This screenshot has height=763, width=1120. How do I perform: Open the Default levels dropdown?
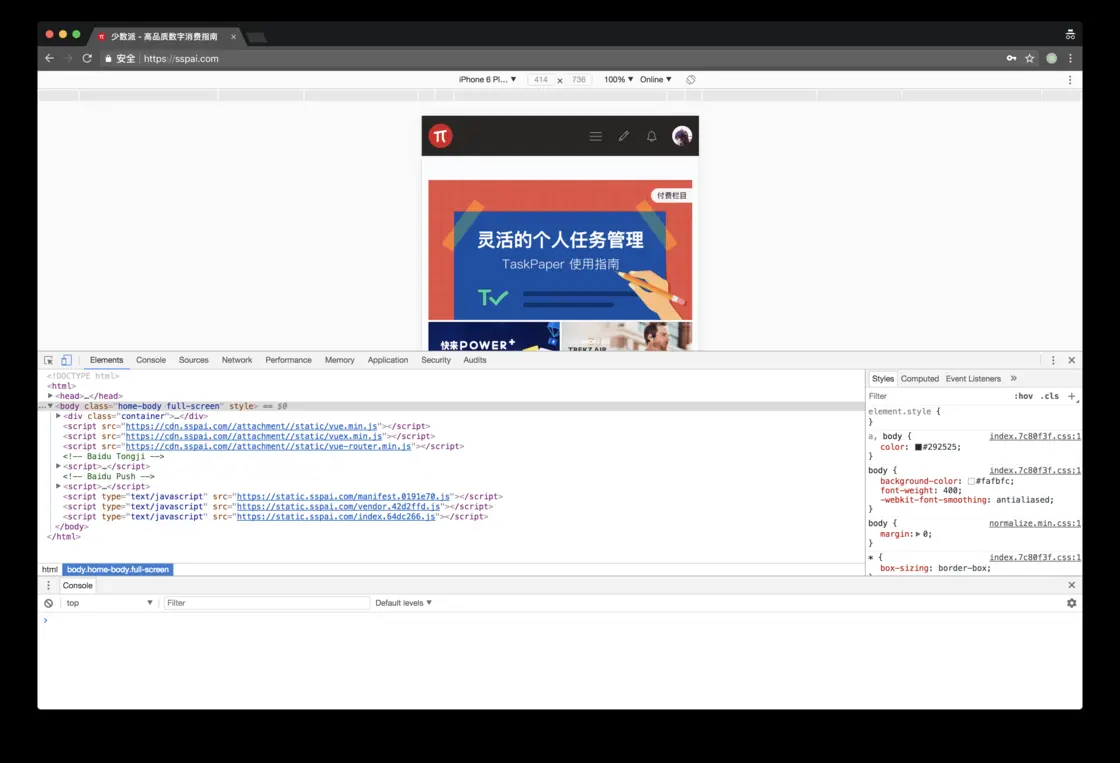[x=404, y=603]
